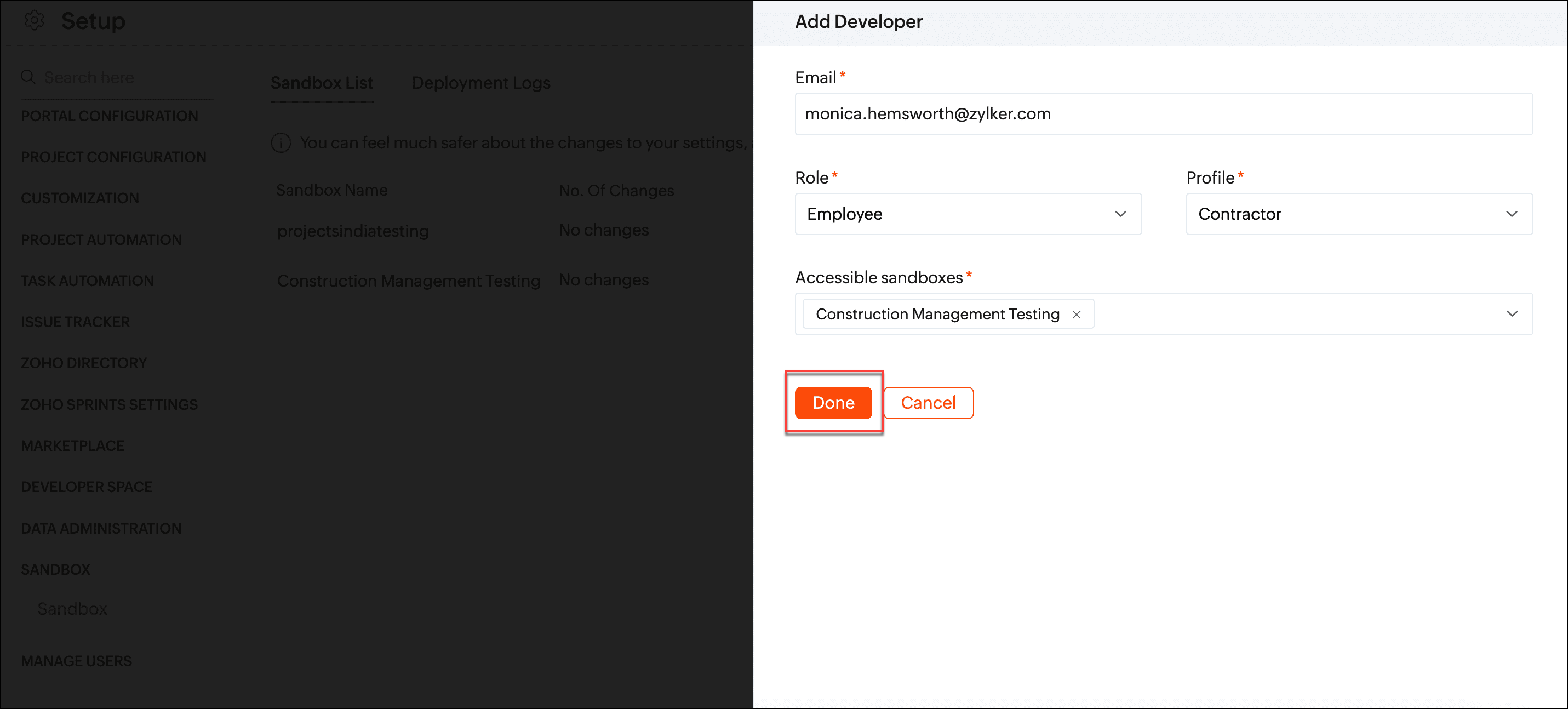Expand the Accessible sandboxes dropdown arrow
The height and width of the screenshot is (709, 1568).
1512,314
